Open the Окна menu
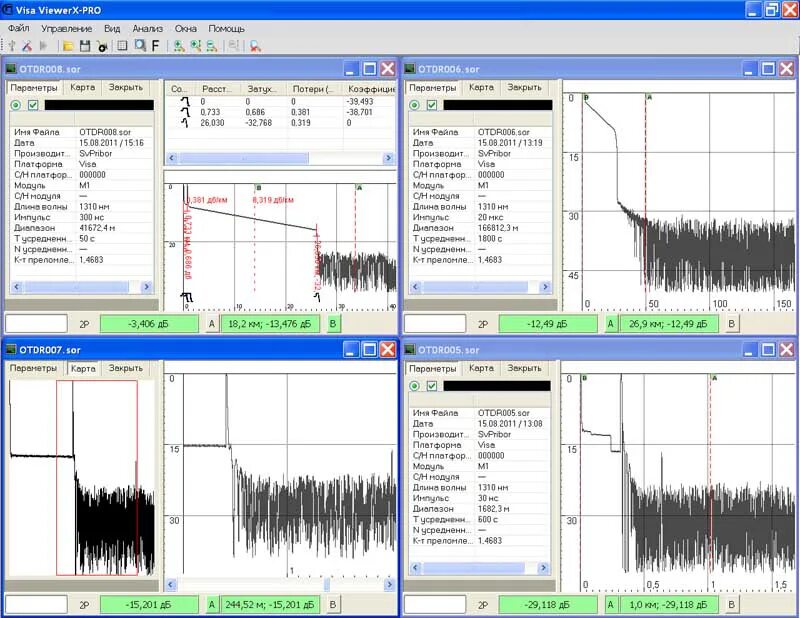The width and height of the screenshot is (800, 618). (186, 29)
